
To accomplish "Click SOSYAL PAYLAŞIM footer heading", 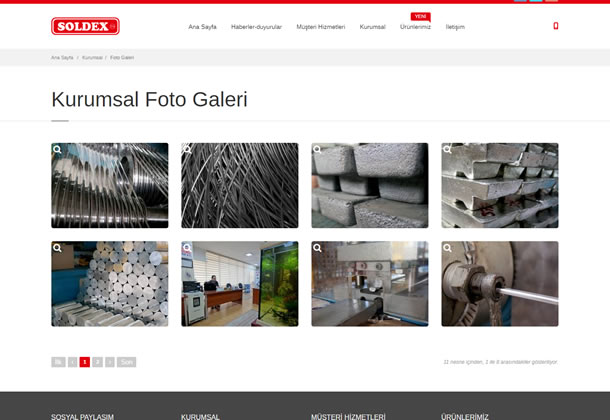I will (x=82, y=416).
